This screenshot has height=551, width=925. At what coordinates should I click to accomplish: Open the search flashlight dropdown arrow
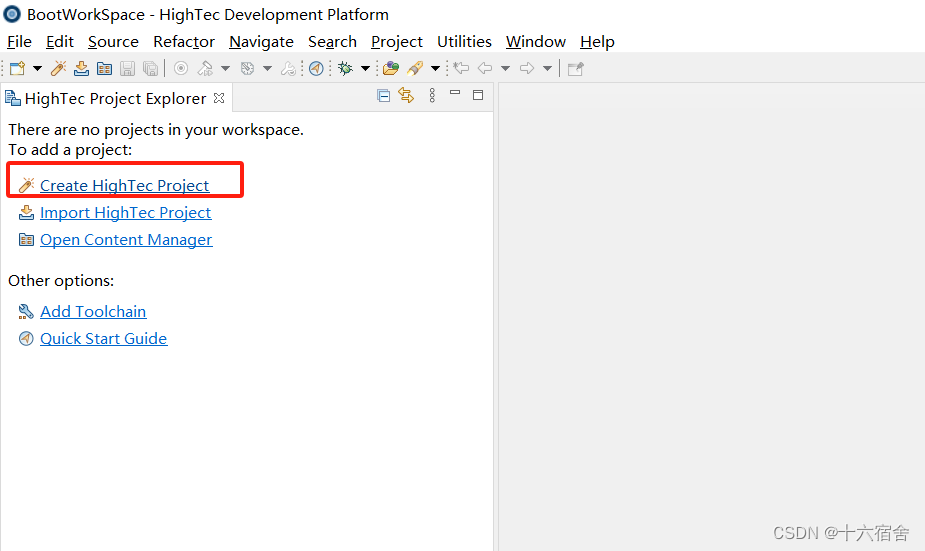[x=435, y=68]
